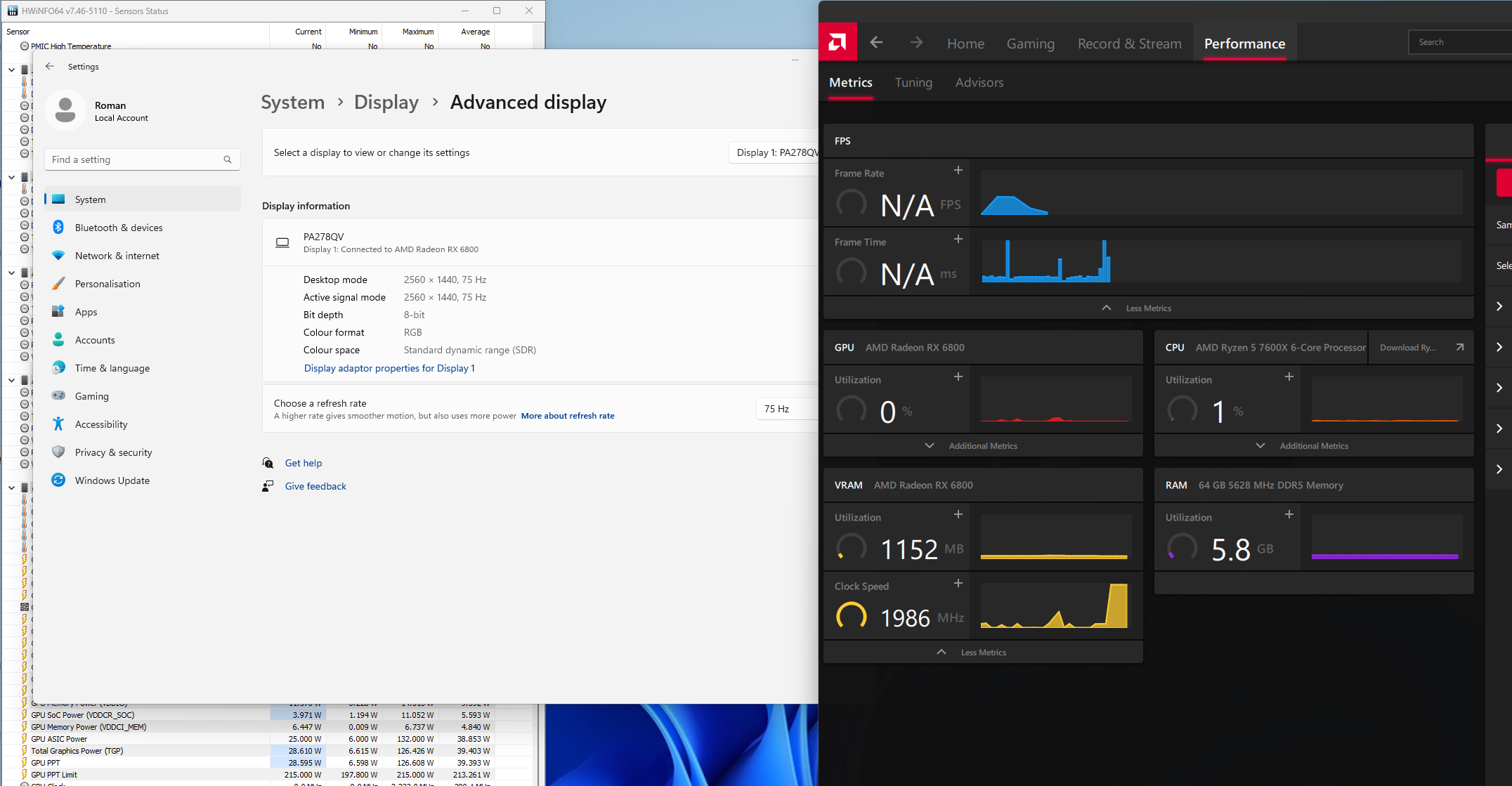
Task: Click plus icon next to Frame Time
Action: [958, 240]
